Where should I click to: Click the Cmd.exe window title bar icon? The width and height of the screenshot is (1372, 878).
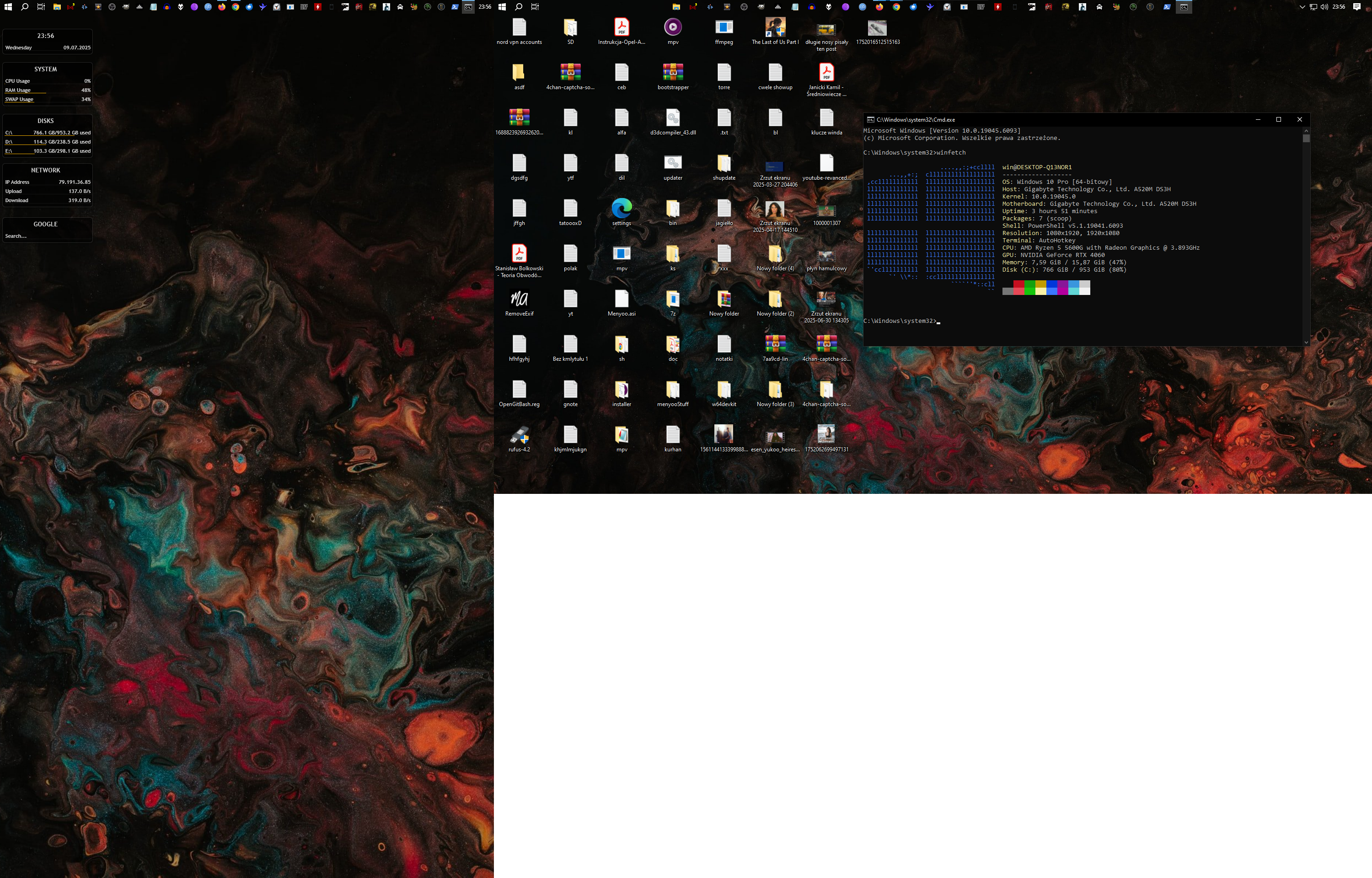point(870,119)
